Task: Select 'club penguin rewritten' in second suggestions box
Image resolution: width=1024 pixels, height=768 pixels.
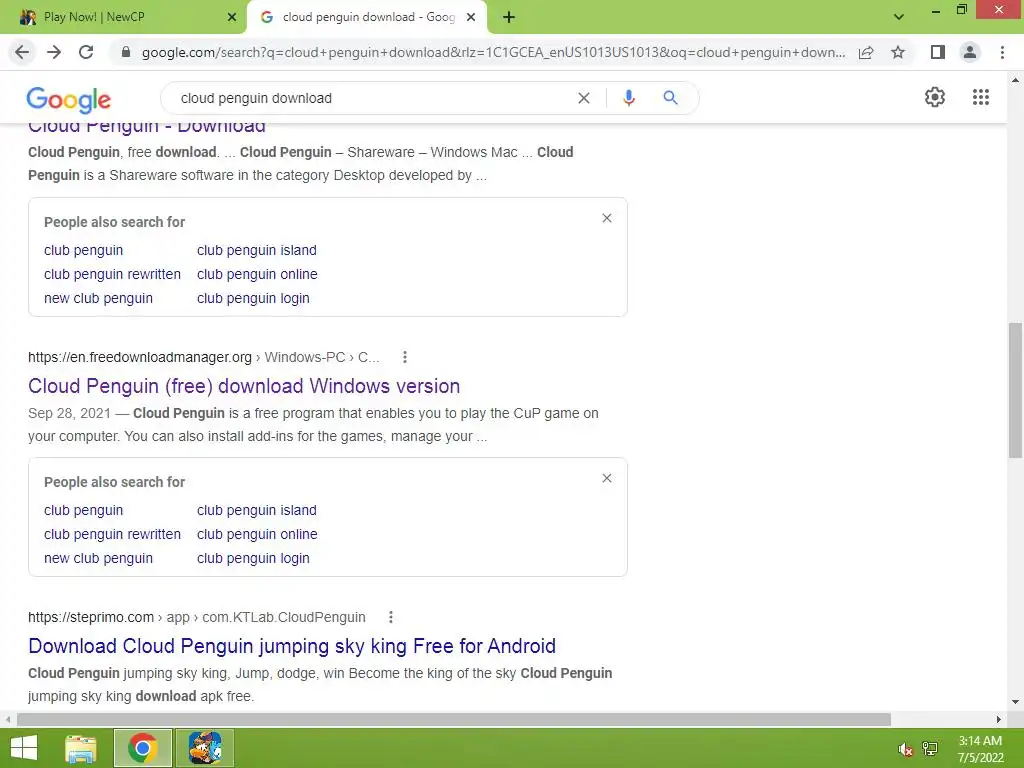Action: (x=112, y=534)
